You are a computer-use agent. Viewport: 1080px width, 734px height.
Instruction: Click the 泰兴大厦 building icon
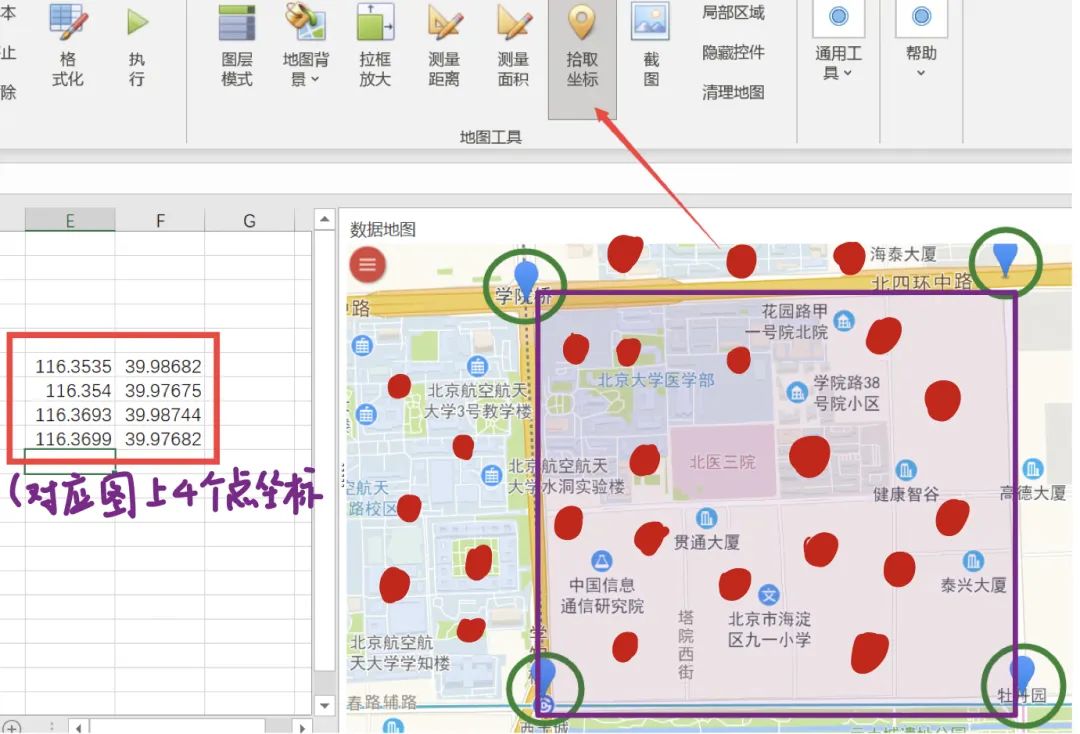(x=973, y=560)
